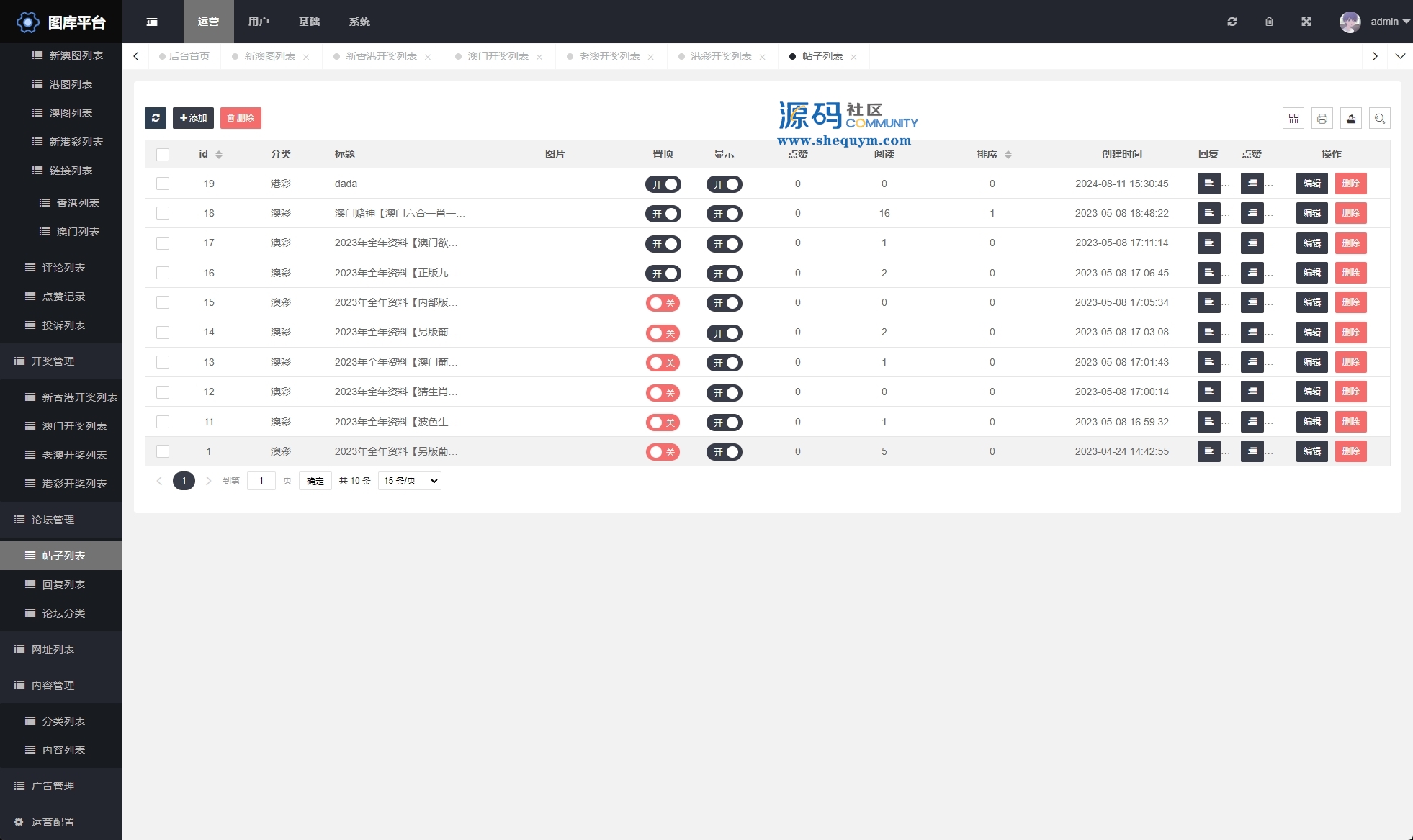This screenshot has width=1413, height=840.
Task: Check the checkbox for row id 19
Action: (x=163, y=184)
